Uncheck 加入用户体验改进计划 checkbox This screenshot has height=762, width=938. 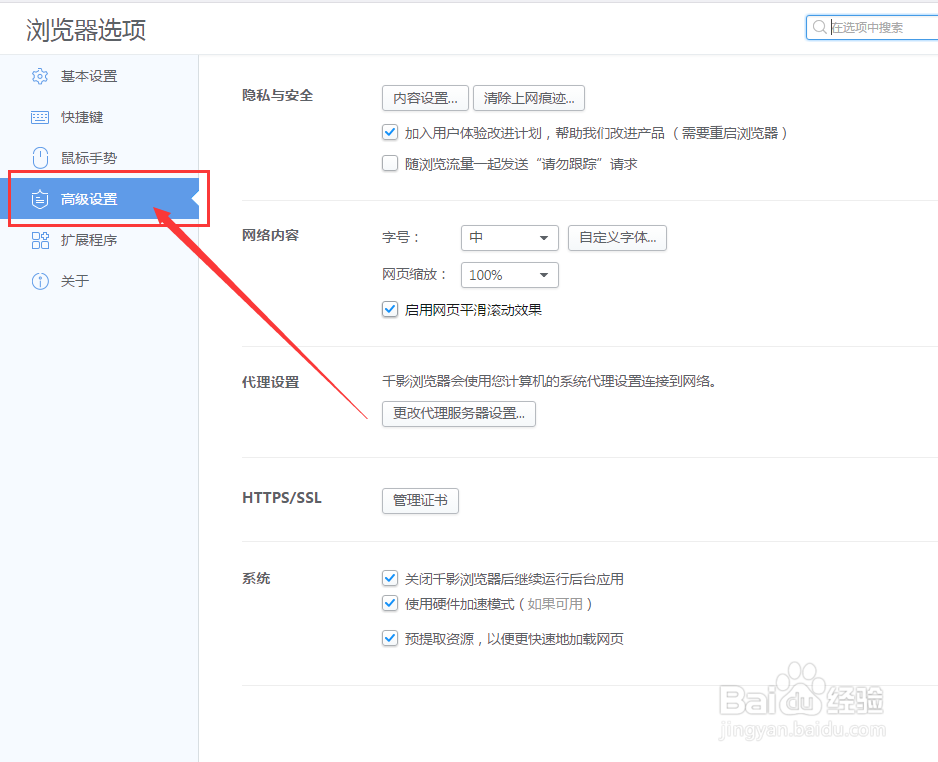pos(390,132)
